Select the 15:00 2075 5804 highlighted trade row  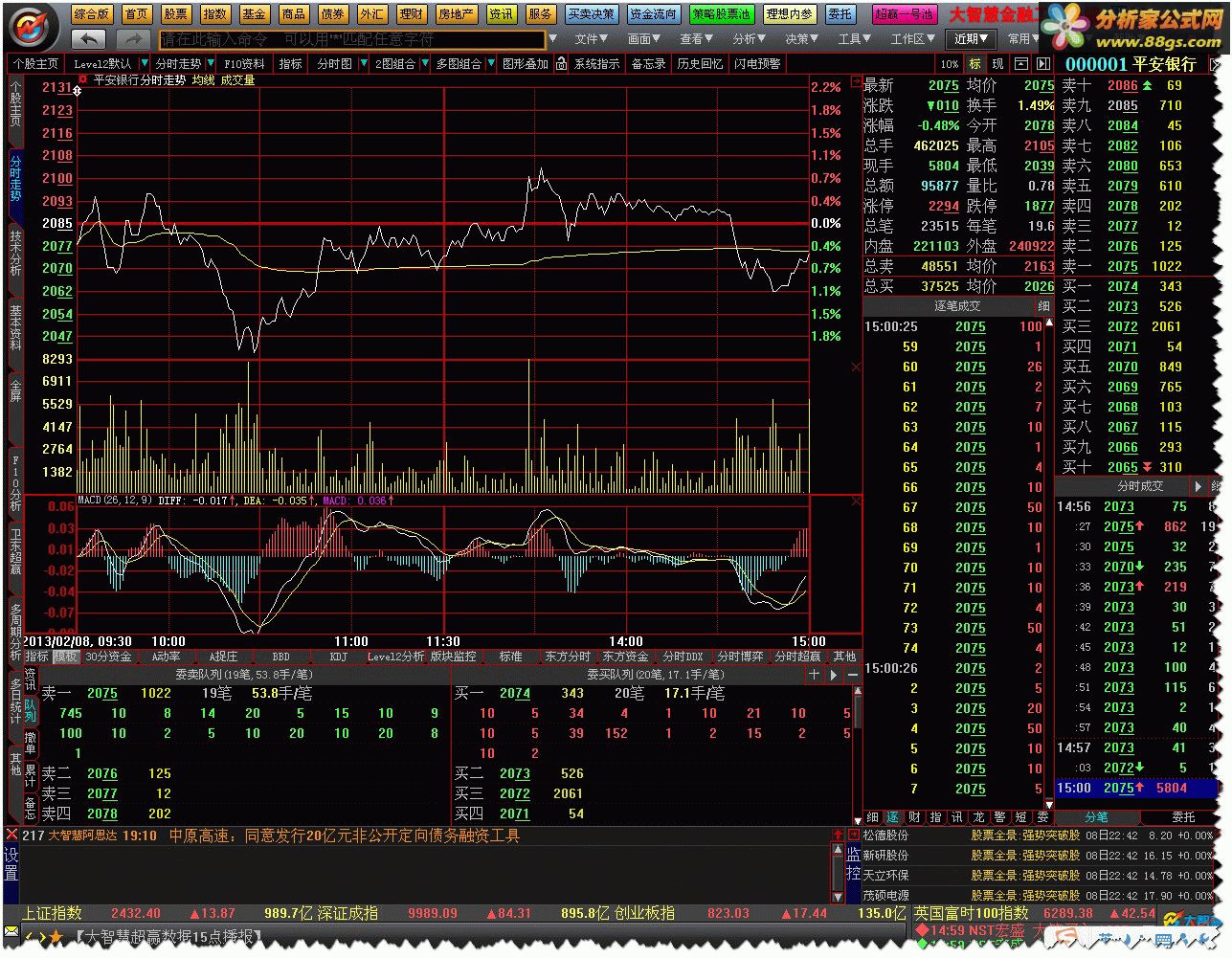coord(1135,788)
